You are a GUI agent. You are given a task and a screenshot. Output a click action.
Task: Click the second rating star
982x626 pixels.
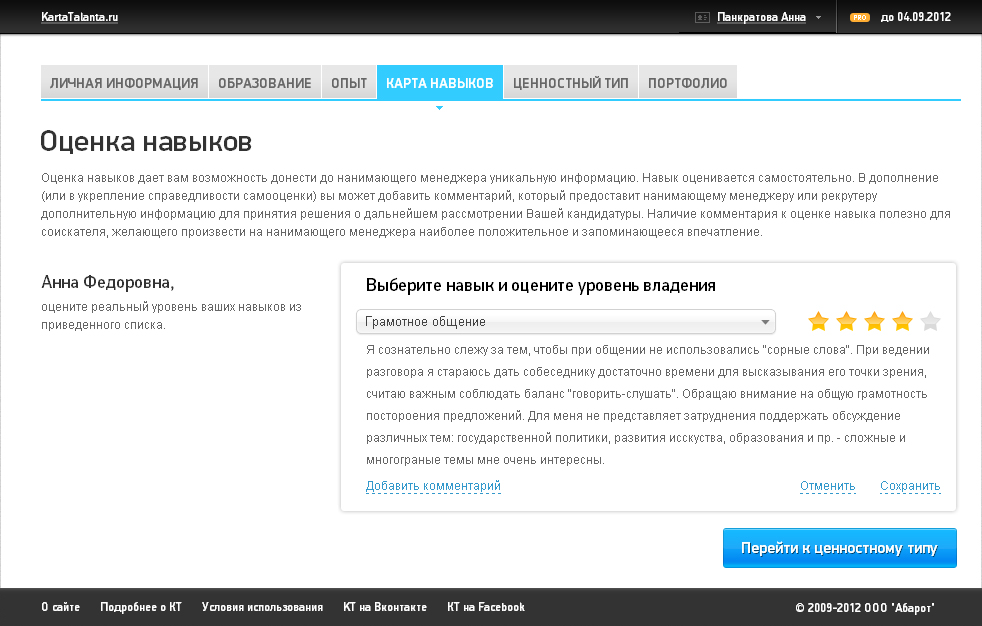(846, 321)
